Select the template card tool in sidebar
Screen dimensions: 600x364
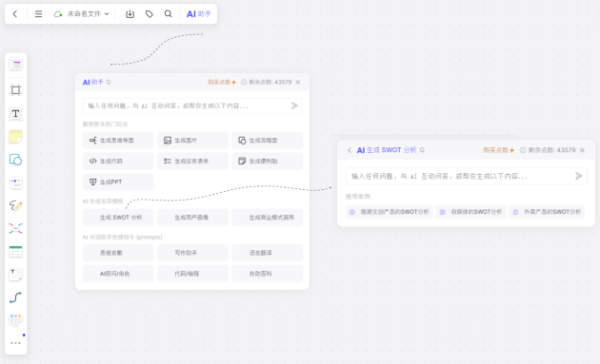(x=16, y=65)
